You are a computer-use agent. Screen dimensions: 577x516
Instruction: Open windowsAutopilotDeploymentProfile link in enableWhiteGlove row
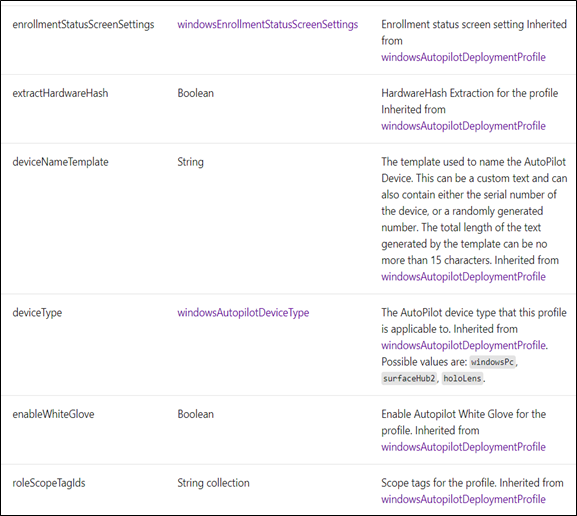tap(463, 447)
